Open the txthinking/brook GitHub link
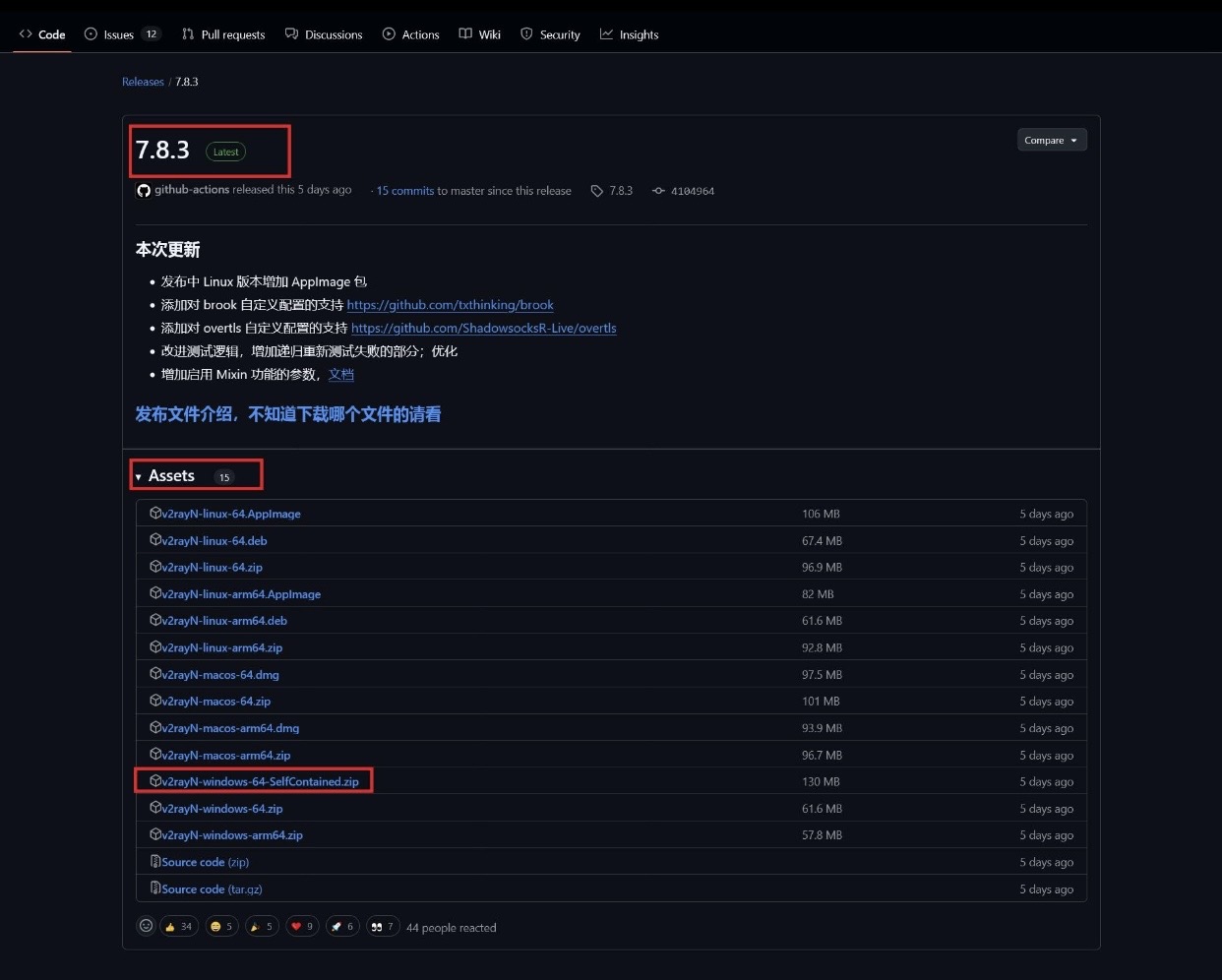 [x=451, y=305]
